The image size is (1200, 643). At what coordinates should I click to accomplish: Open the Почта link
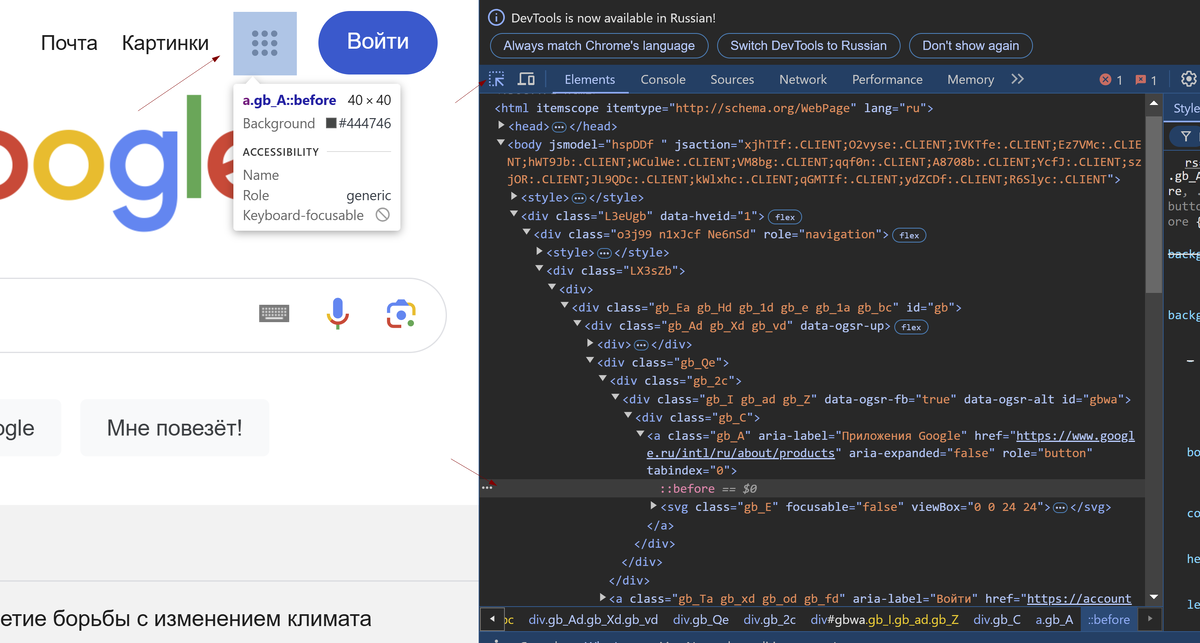pyautogui.click(x=69, y=43)
